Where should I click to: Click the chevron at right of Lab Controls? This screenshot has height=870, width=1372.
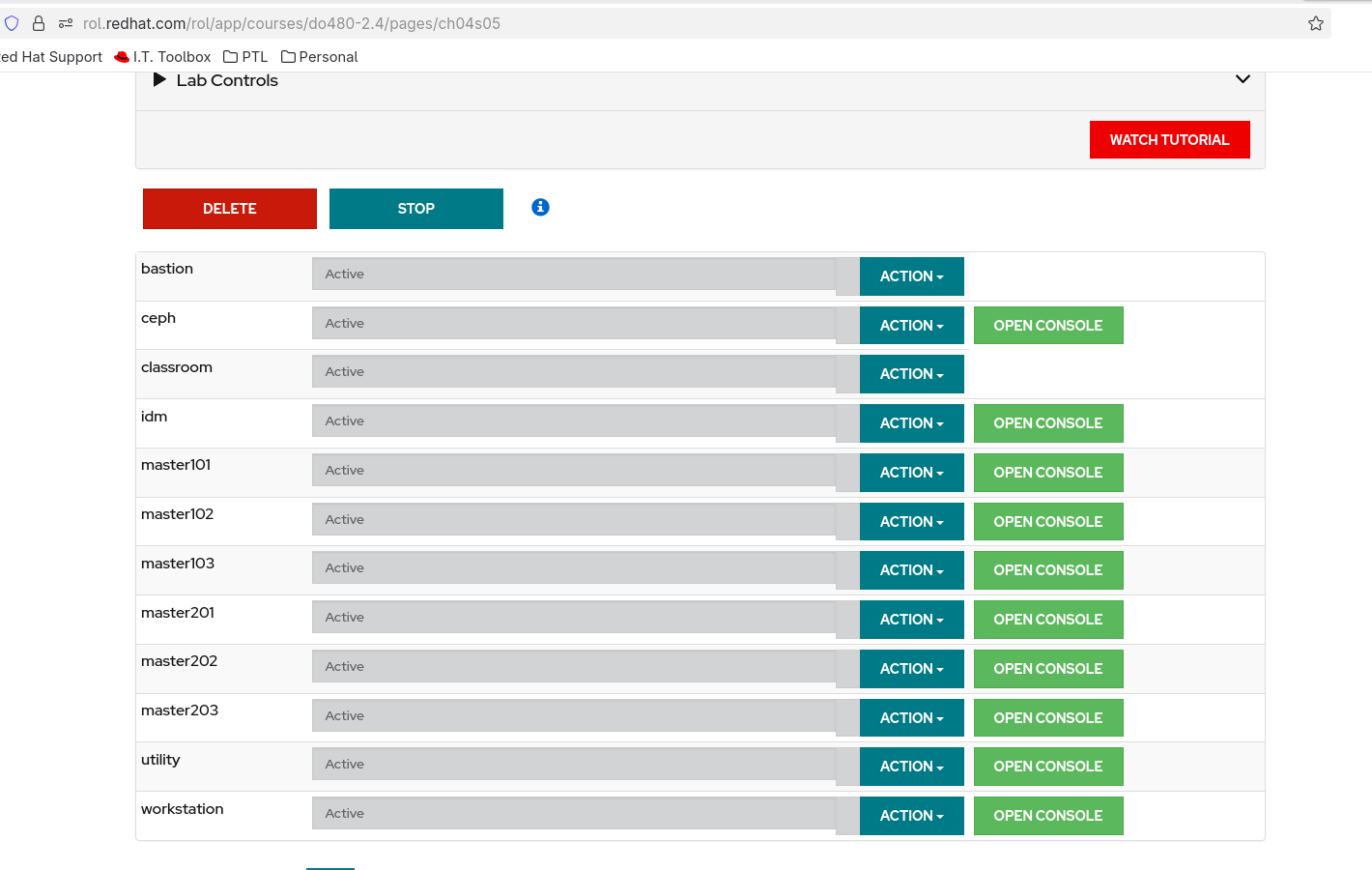click(1243, 79)
